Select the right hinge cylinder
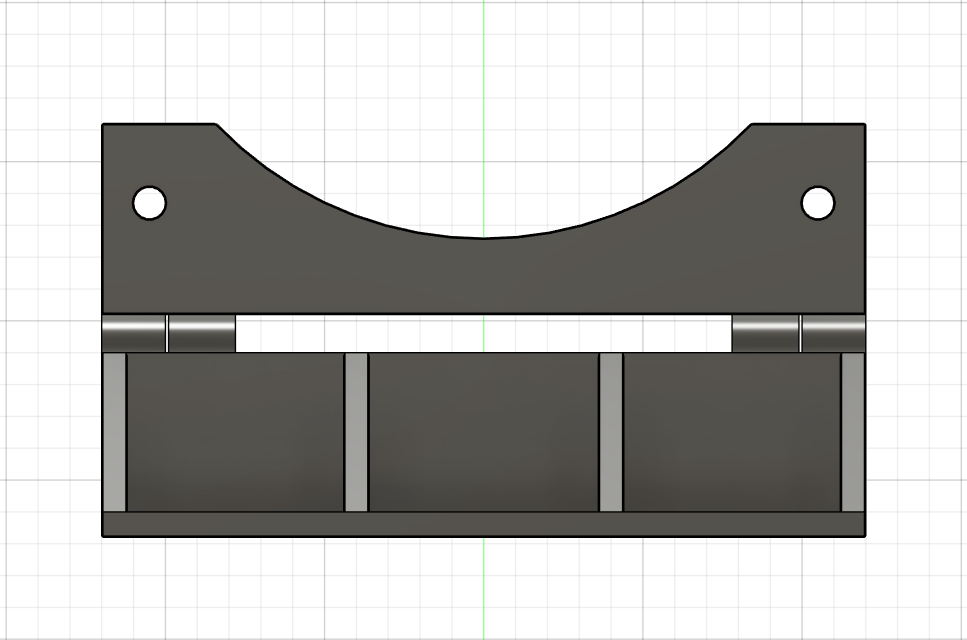The width and height of the screenshot is (967, 640). click(833, 332)
